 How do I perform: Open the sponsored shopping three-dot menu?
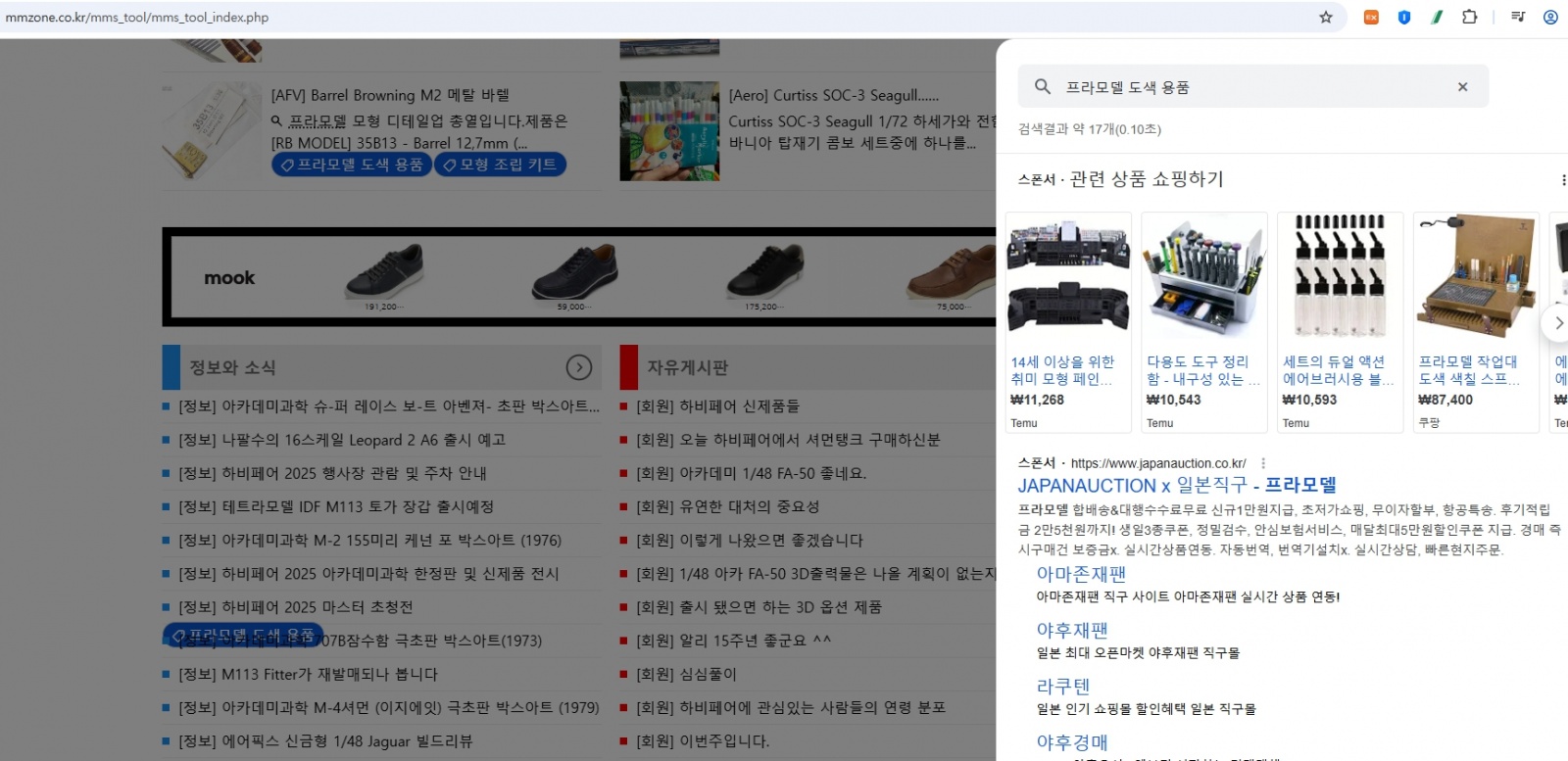pyautogui.click(x=1562, y=180)
